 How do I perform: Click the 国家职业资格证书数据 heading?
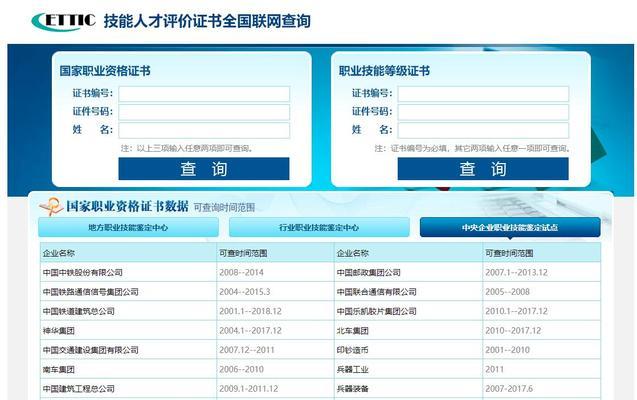point(127,206)
